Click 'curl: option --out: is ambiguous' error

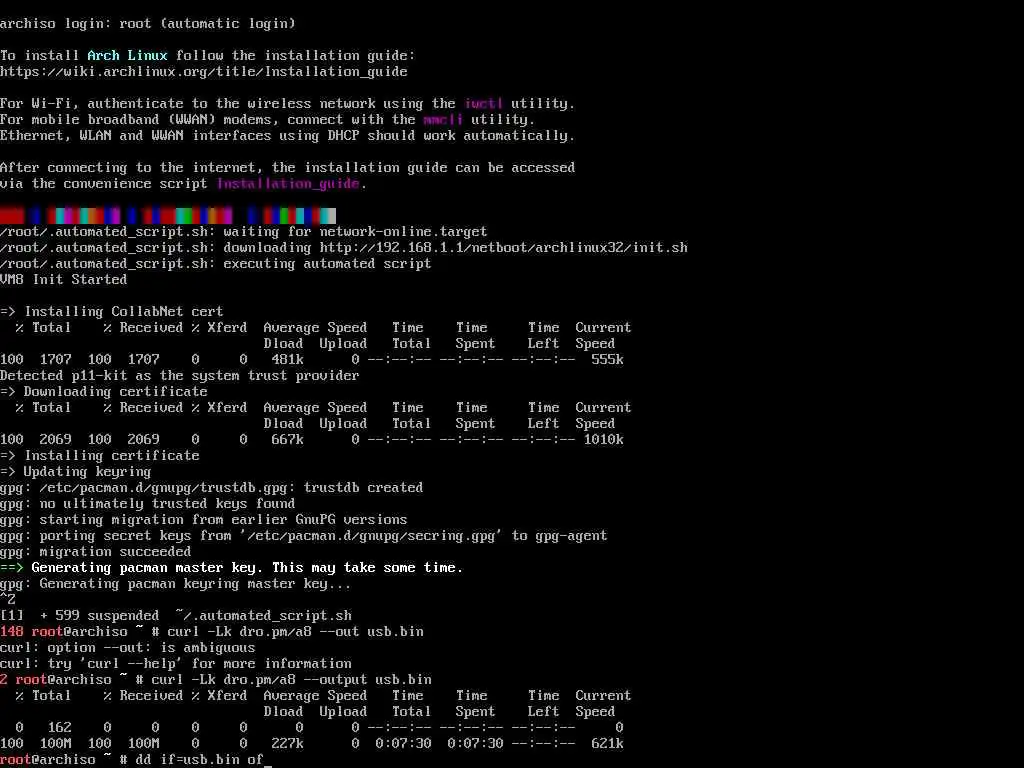pyautogui.click(x=127, y=648)
